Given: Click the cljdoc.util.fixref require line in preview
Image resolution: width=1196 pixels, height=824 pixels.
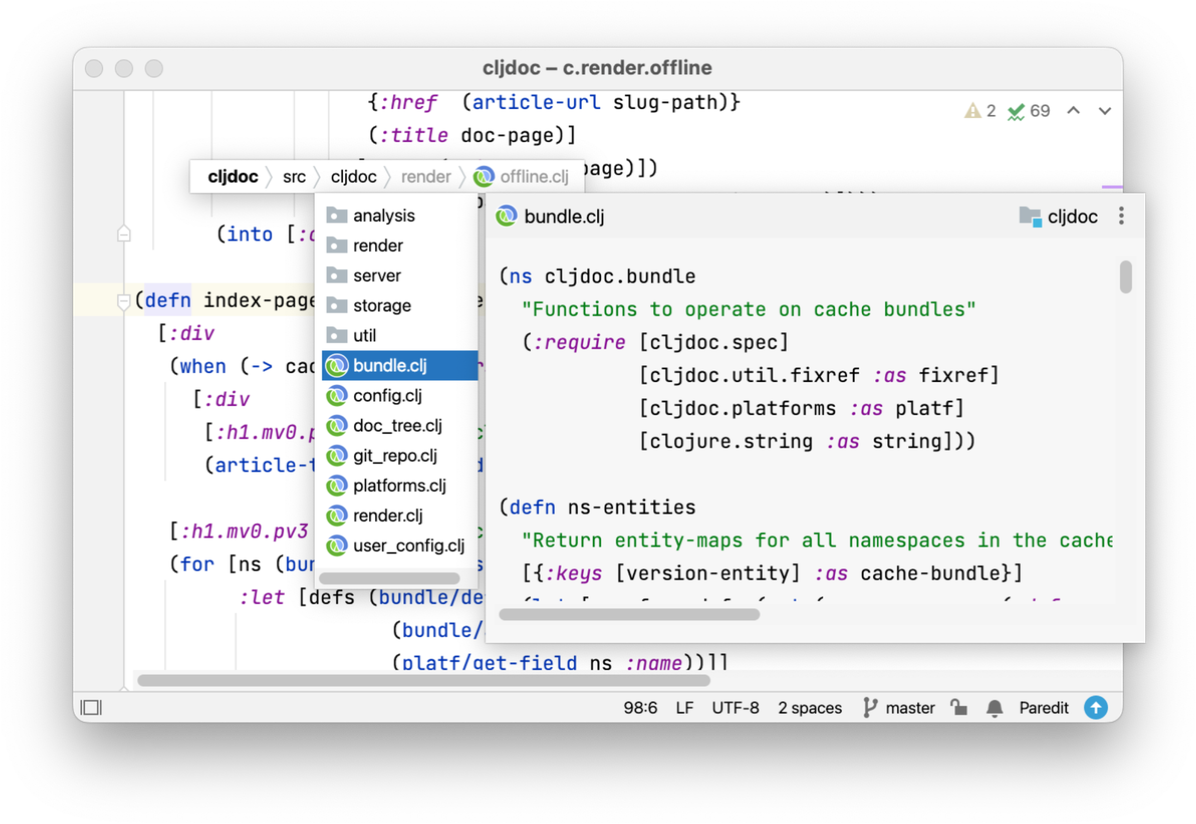Looking at the screenshot, I should pos(818,375).
